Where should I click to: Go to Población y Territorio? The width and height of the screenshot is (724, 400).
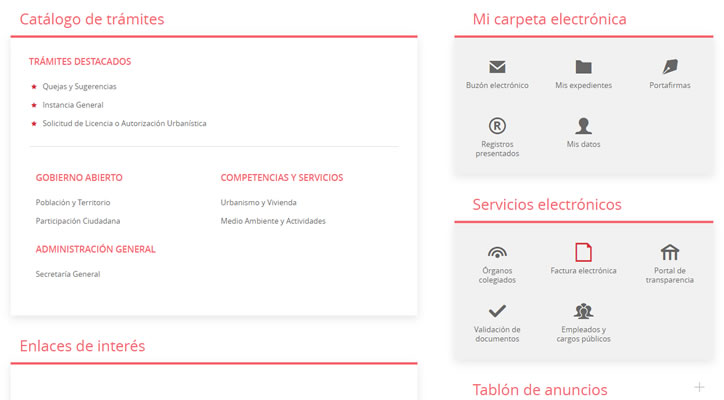[73, 202]
